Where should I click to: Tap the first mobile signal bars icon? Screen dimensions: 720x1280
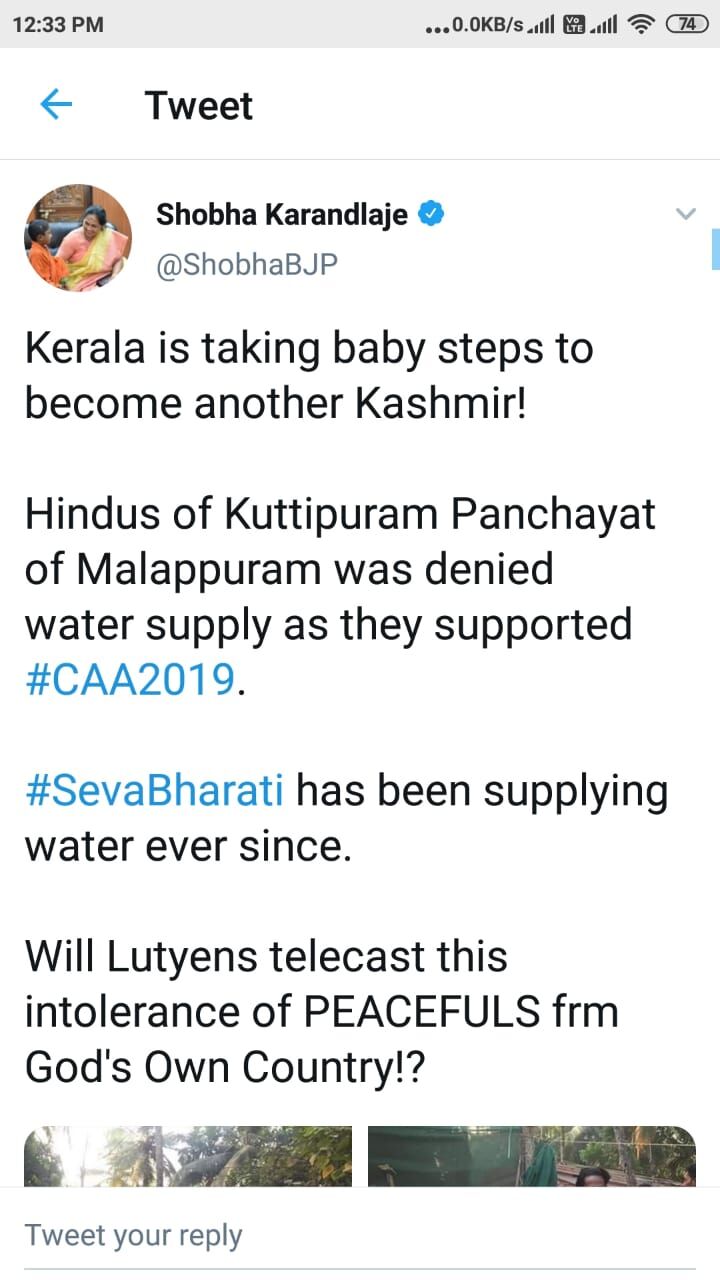(x=541, y=24)
